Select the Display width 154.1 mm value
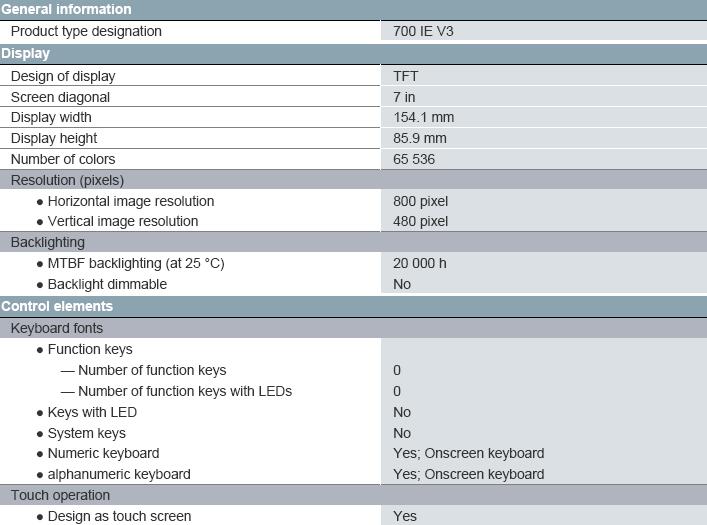The image size is (707, 525). tap(423, 117)
